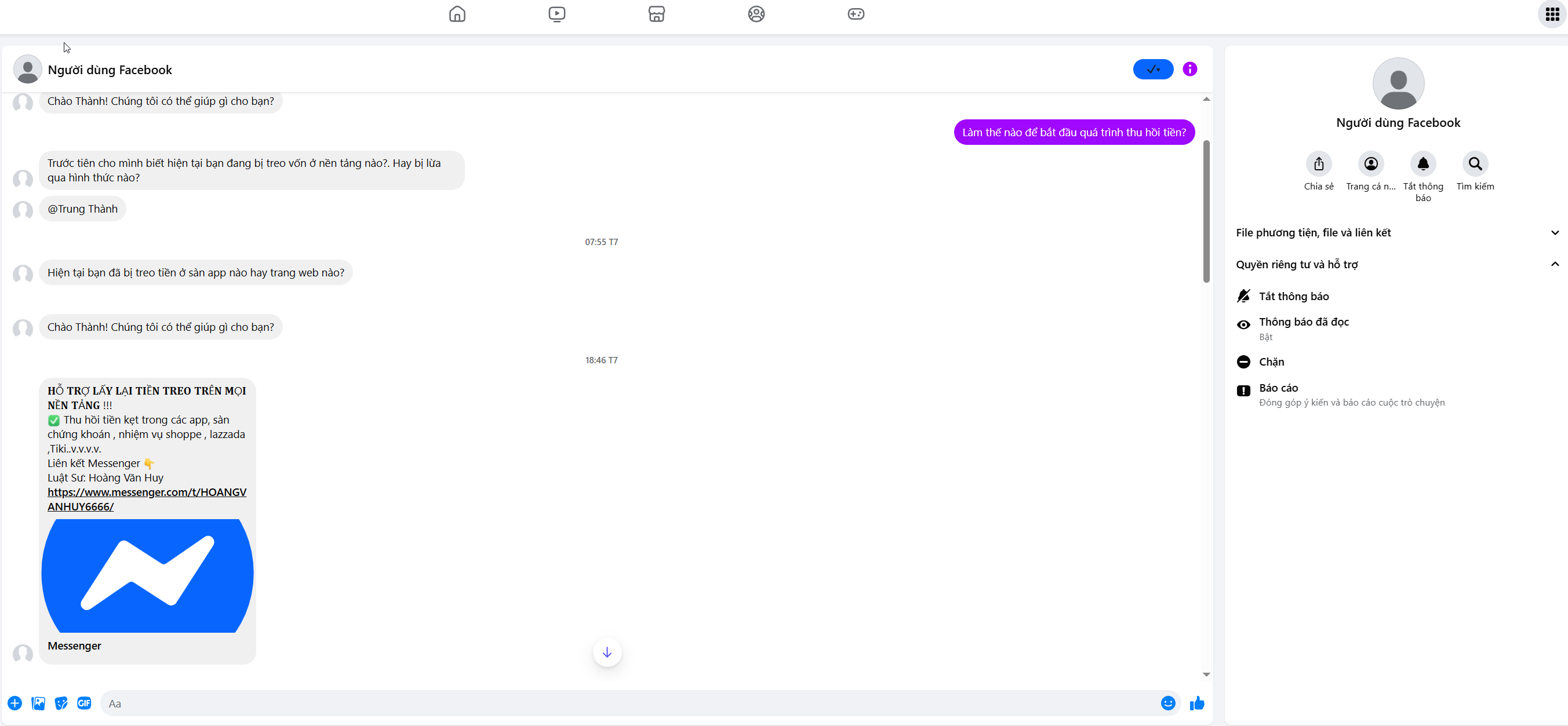Click the Share (Chia sẻ) icon
1568x726 pixels.
pos(1318,164)
